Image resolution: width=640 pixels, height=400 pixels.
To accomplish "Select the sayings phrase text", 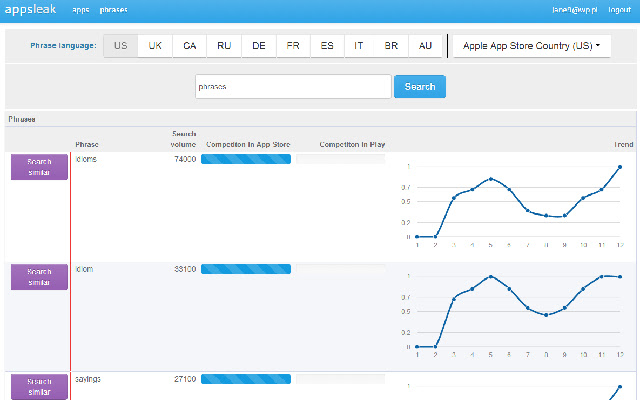I will click(88, 379).
